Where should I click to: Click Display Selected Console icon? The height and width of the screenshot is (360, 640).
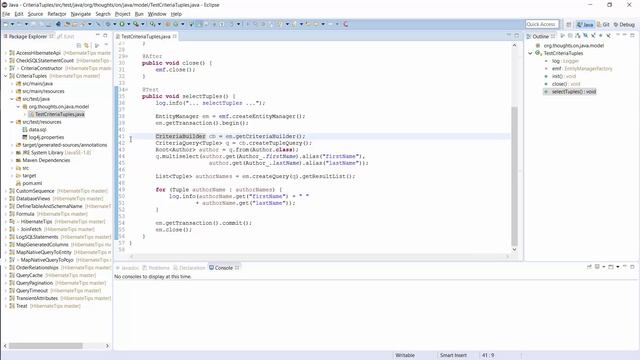pos(597,267)
